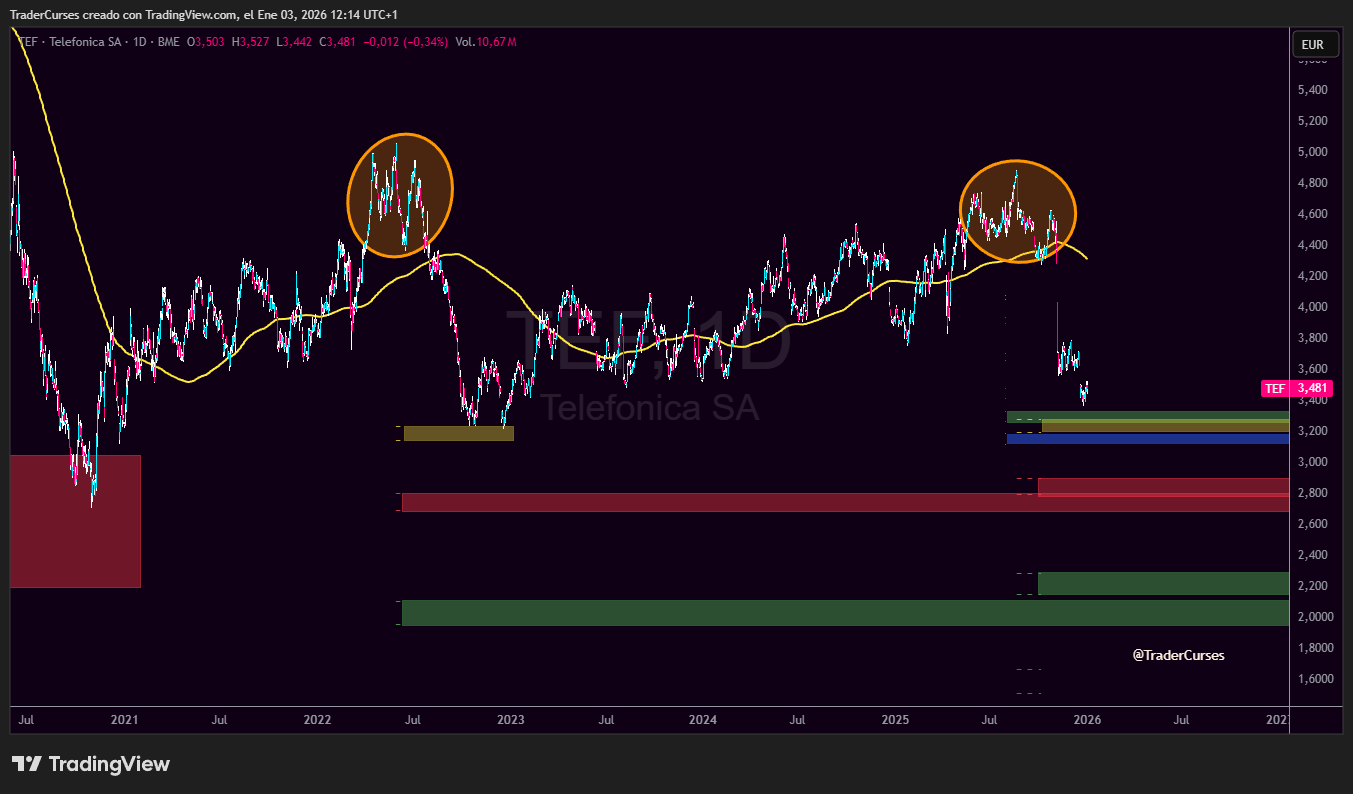The height and width of the screenshot is (794, 1353).
Task: Click the 3,000 level on price axis
Action: (1311, 462)
